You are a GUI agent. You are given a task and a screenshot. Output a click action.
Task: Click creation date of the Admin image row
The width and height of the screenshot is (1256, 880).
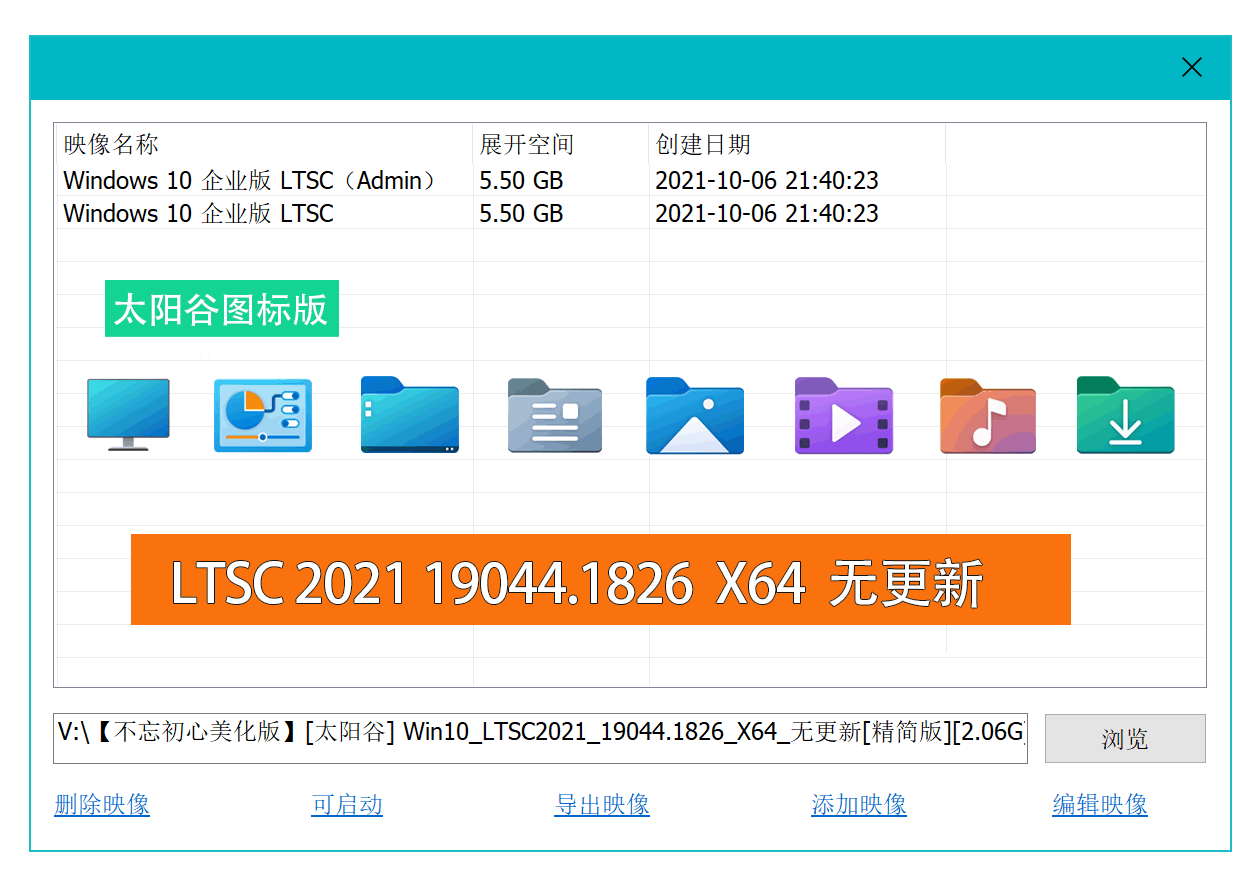click(767, 181)
